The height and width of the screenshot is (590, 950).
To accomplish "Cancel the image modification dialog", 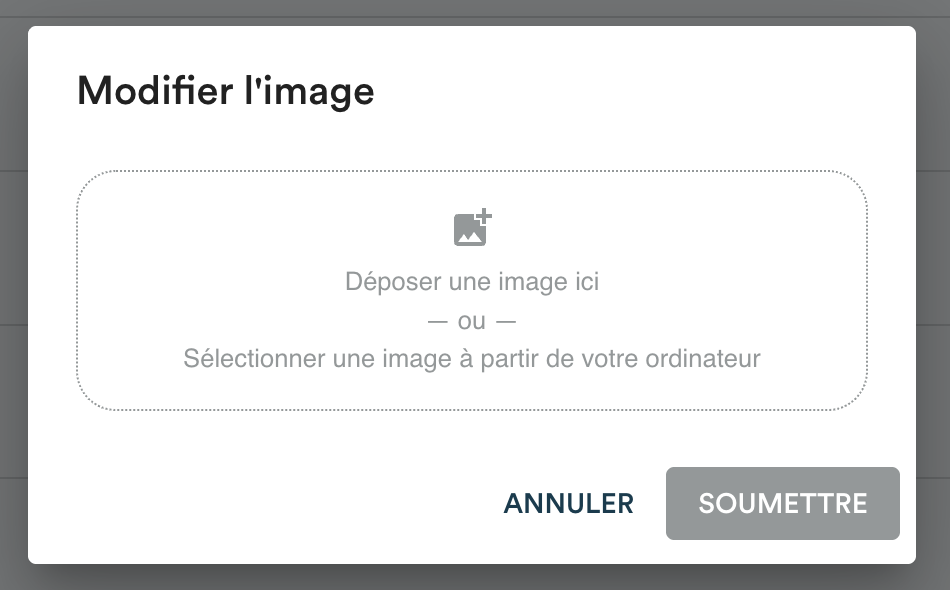I will [568, 503].
